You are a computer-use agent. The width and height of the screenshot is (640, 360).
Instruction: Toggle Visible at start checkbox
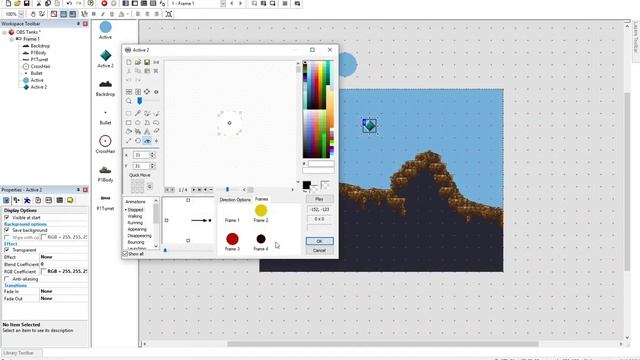click(x=7, y=218)
